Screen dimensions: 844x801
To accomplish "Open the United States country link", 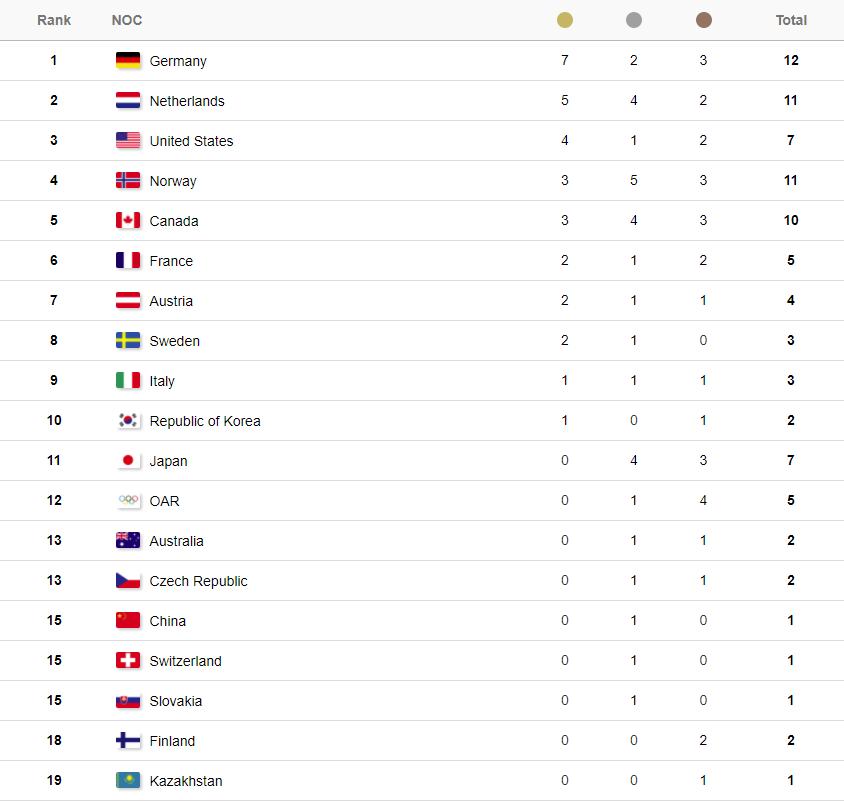I will pyautogui.click(x=191, y=141).
